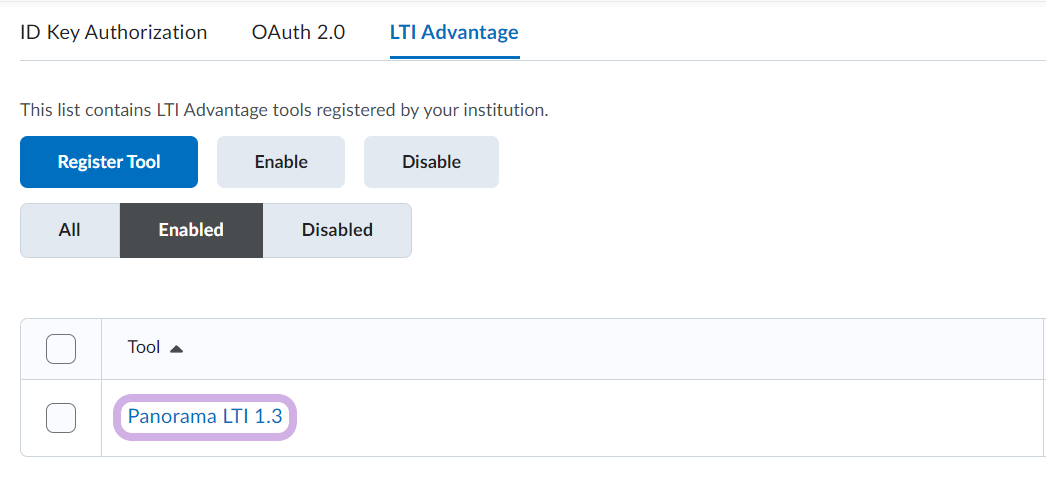Select all tools with header checkbox
Viewport: 1046px width, 480px height.
point(61,349)
